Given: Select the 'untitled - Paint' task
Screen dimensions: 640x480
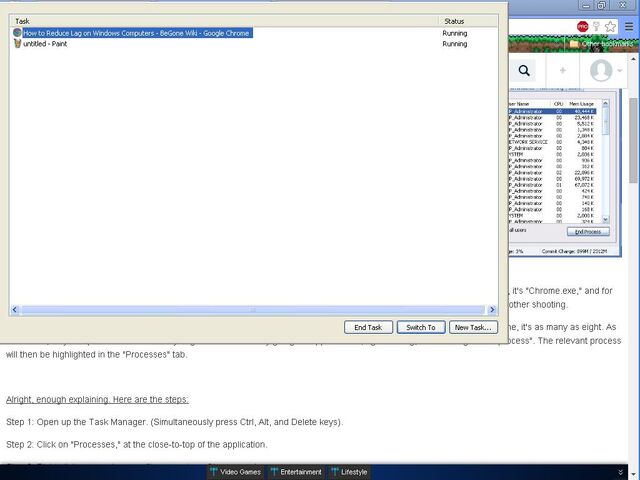Looking at the screenshot, I should pyautogui.click(x=45, y=44).
